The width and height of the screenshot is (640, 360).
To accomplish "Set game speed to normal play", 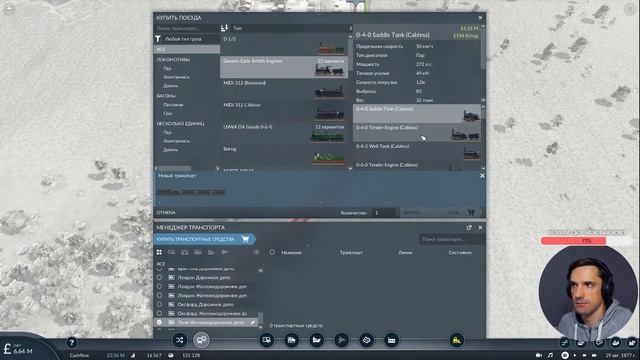I will click(x=575, y=356).
